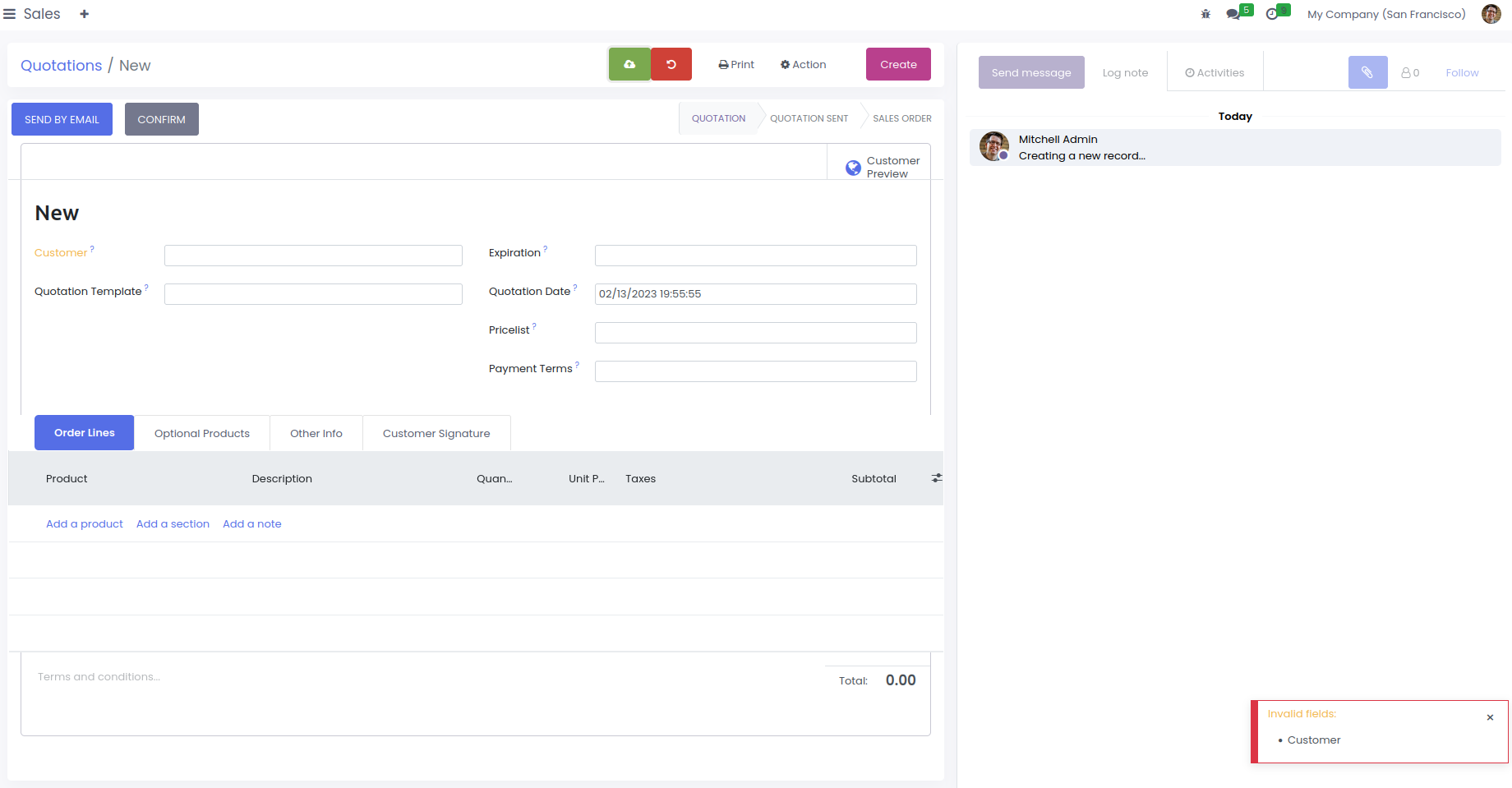
Task: Click the Expiration date input field
Action: coord(755,256)
